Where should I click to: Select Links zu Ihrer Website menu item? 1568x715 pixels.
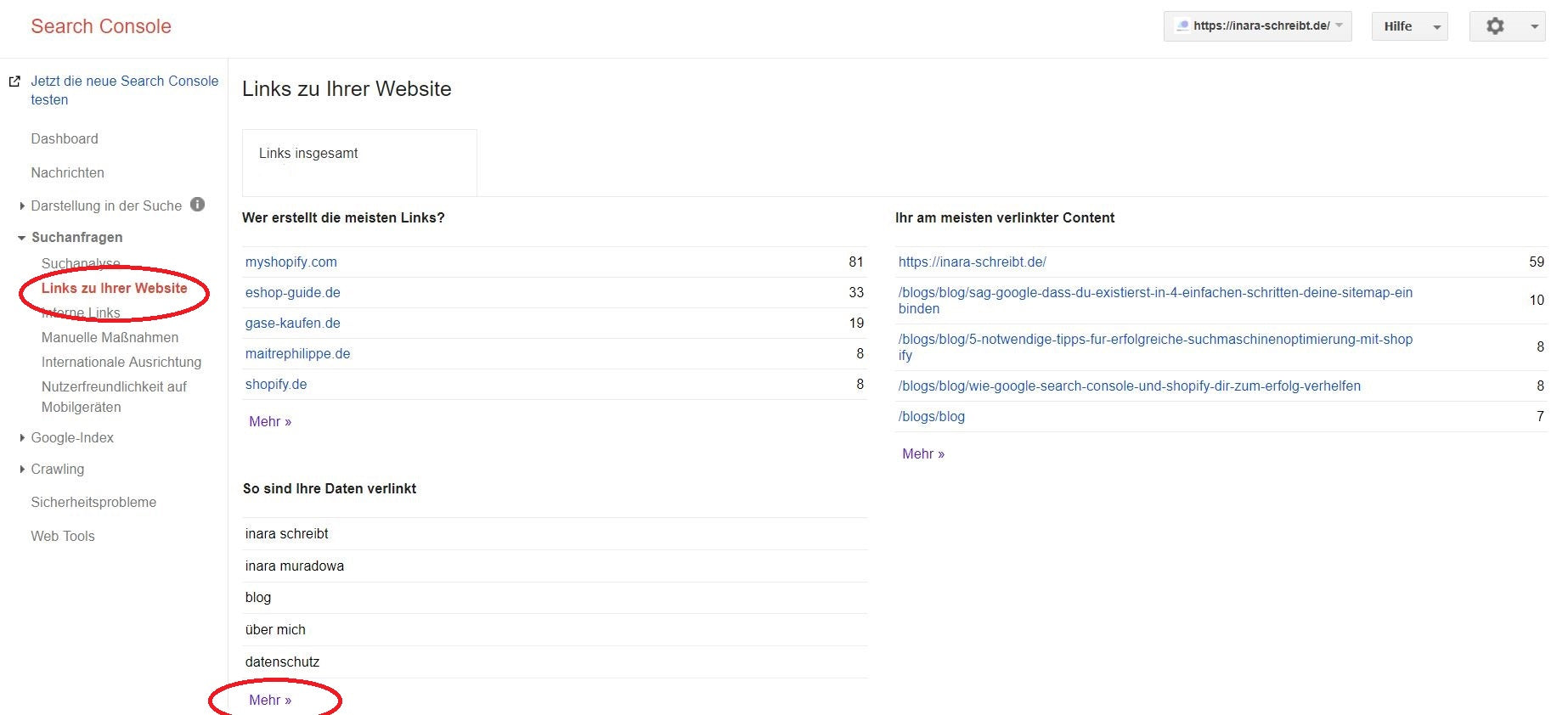(115, 288)
